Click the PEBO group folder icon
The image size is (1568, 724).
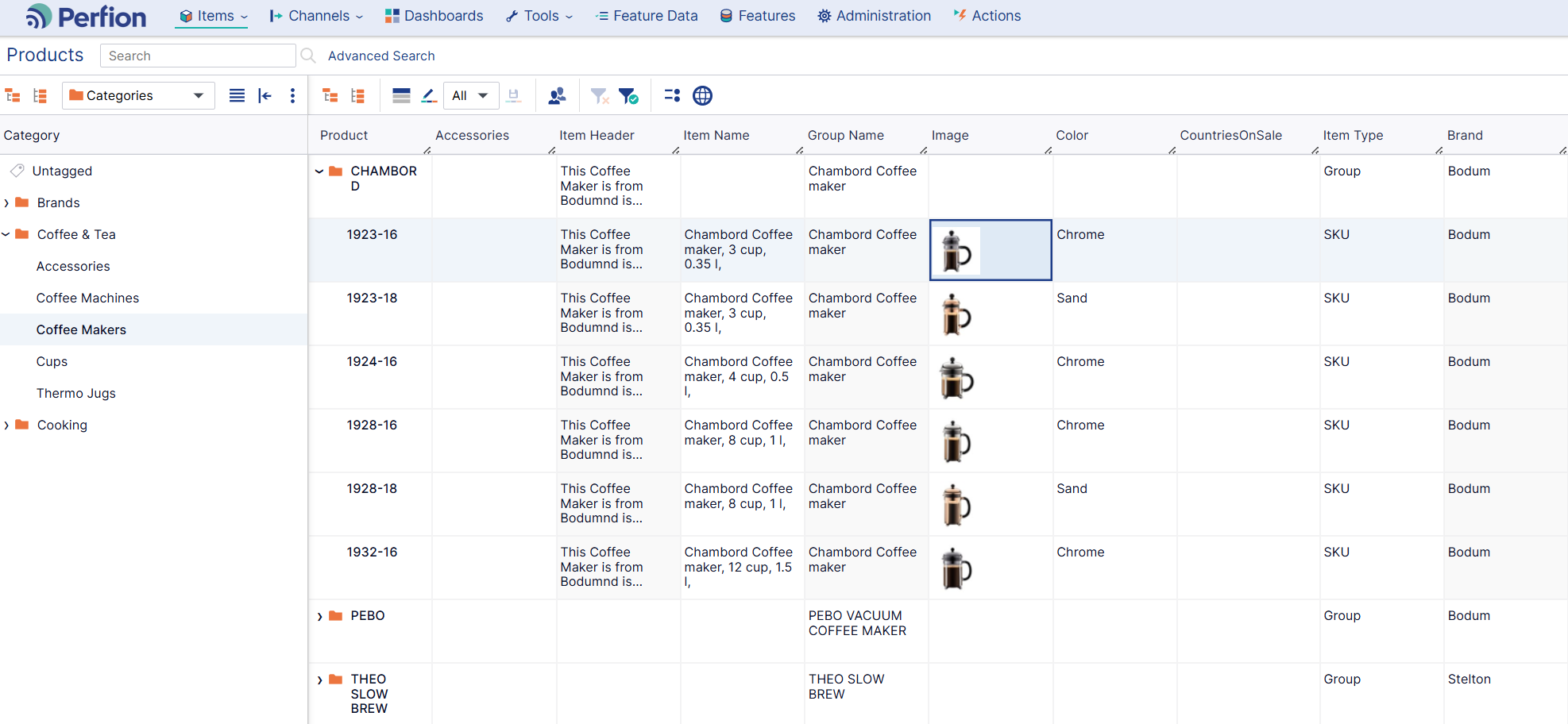pyautogui.click(x=336, y=615)
